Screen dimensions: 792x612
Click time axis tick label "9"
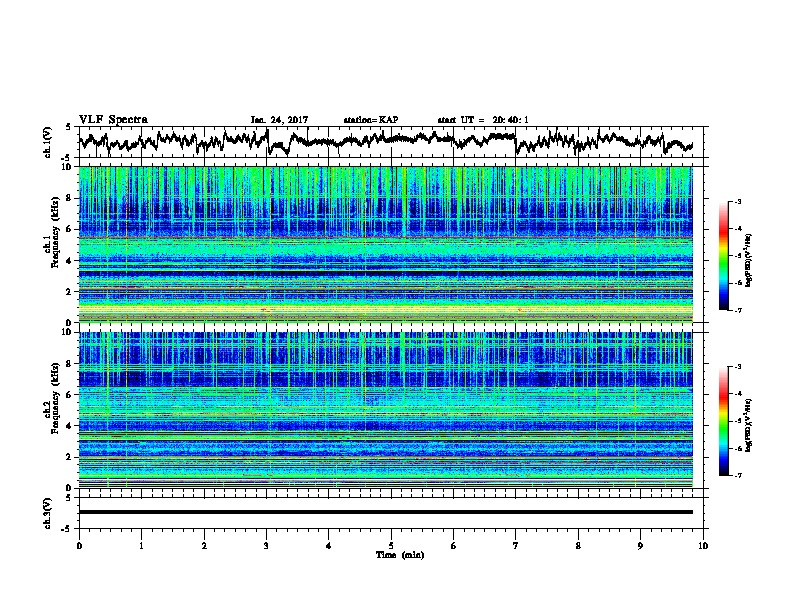(640, 545)
